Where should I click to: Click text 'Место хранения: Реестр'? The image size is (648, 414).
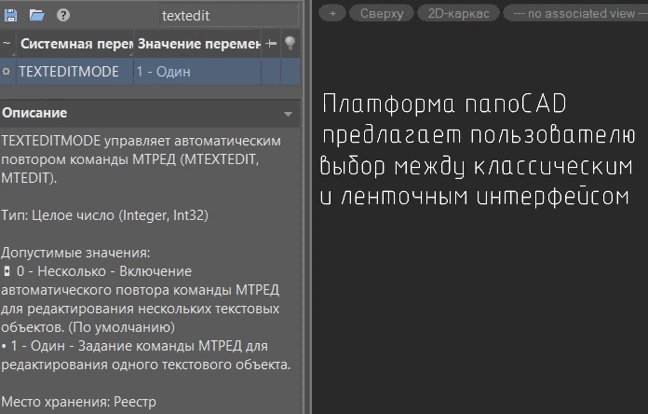click(x=79, y=402)
